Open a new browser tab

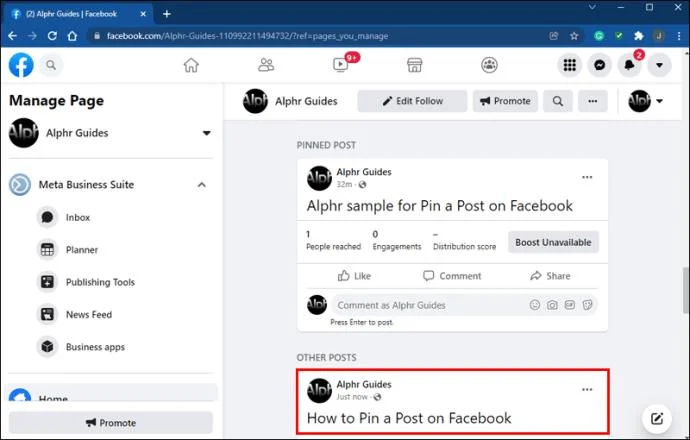[167, 14]
